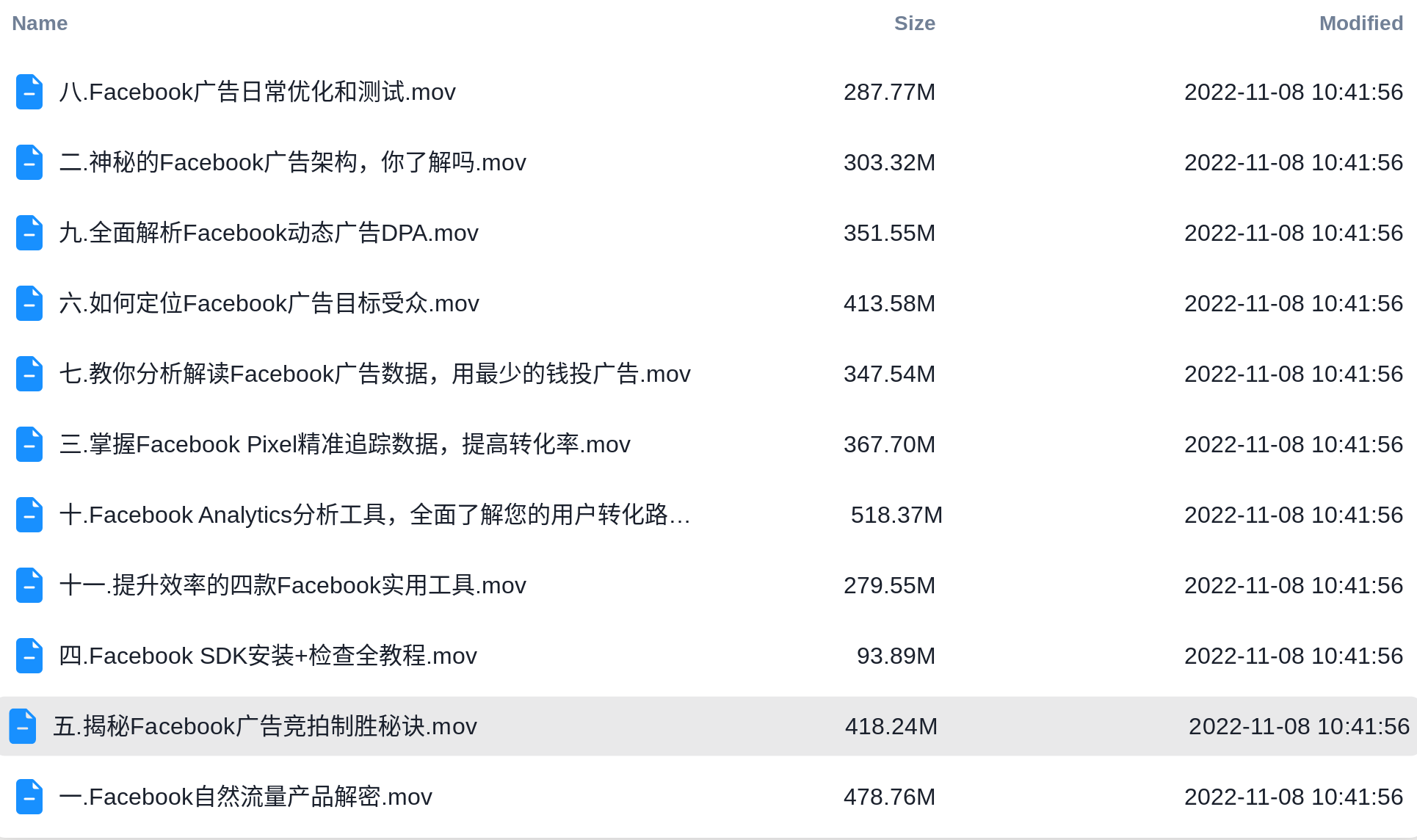1417x840 pixels.
Task: Click the file icon for 七.教你分析解读Facebook广告数据
Action: [29, 374]
